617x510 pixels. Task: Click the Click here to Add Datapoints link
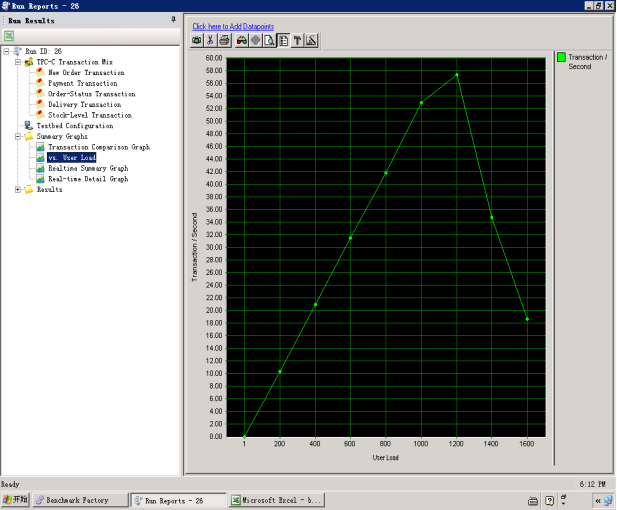[233, 26]
